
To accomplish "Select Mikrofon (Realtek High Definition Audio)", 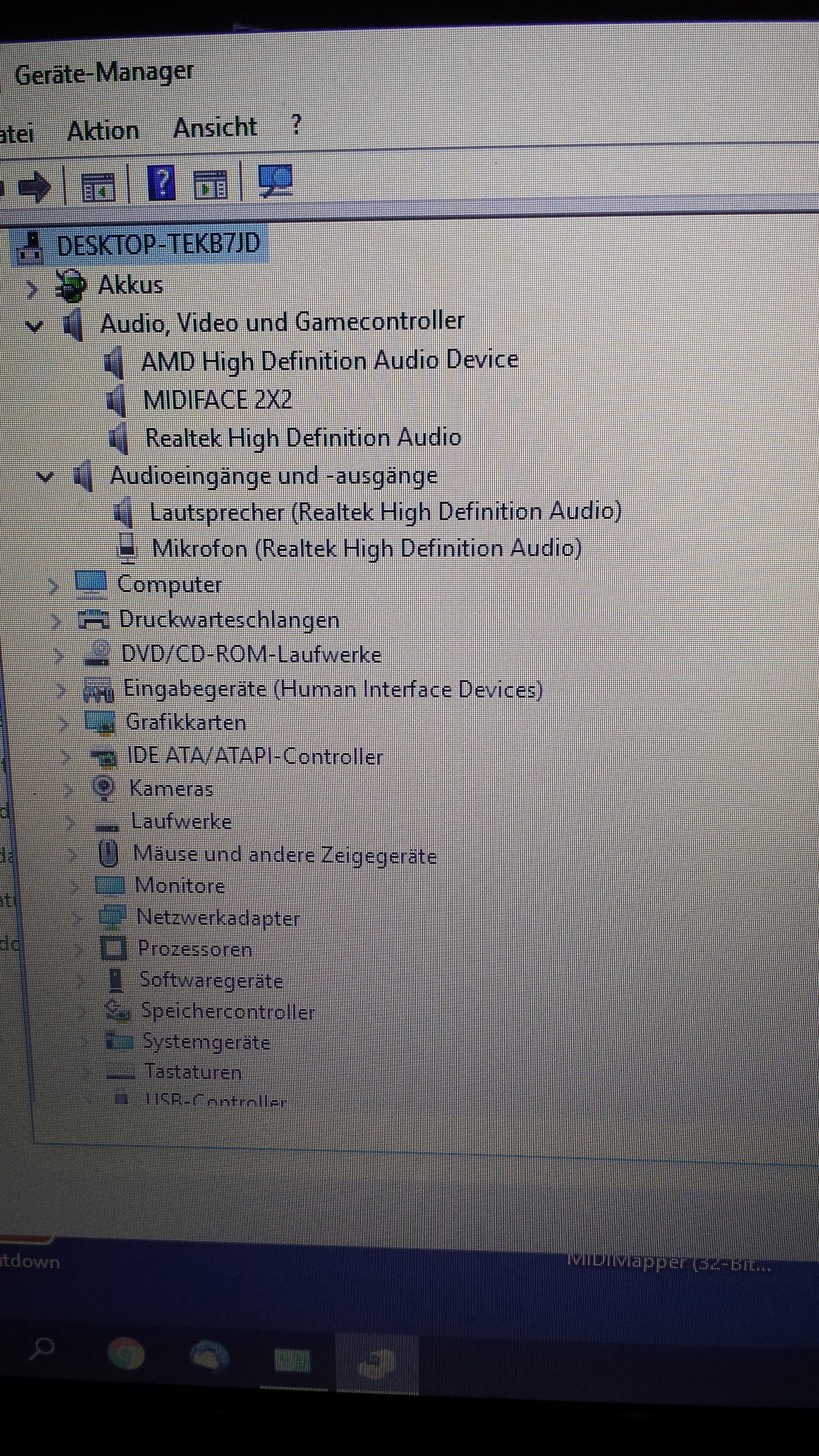I will (367, 548).
